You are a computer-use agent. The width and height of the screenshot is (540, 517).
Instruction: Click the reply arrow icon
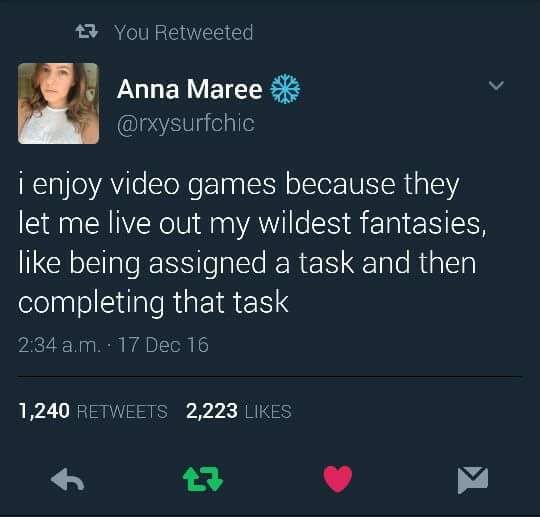point(68,479)
